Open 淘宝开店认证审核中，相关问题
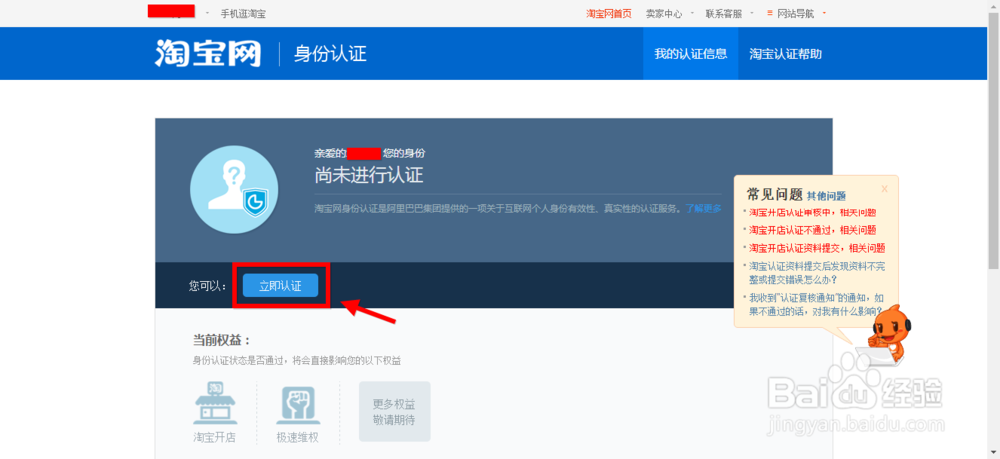1000x459 pixels. tap(812, 213)
